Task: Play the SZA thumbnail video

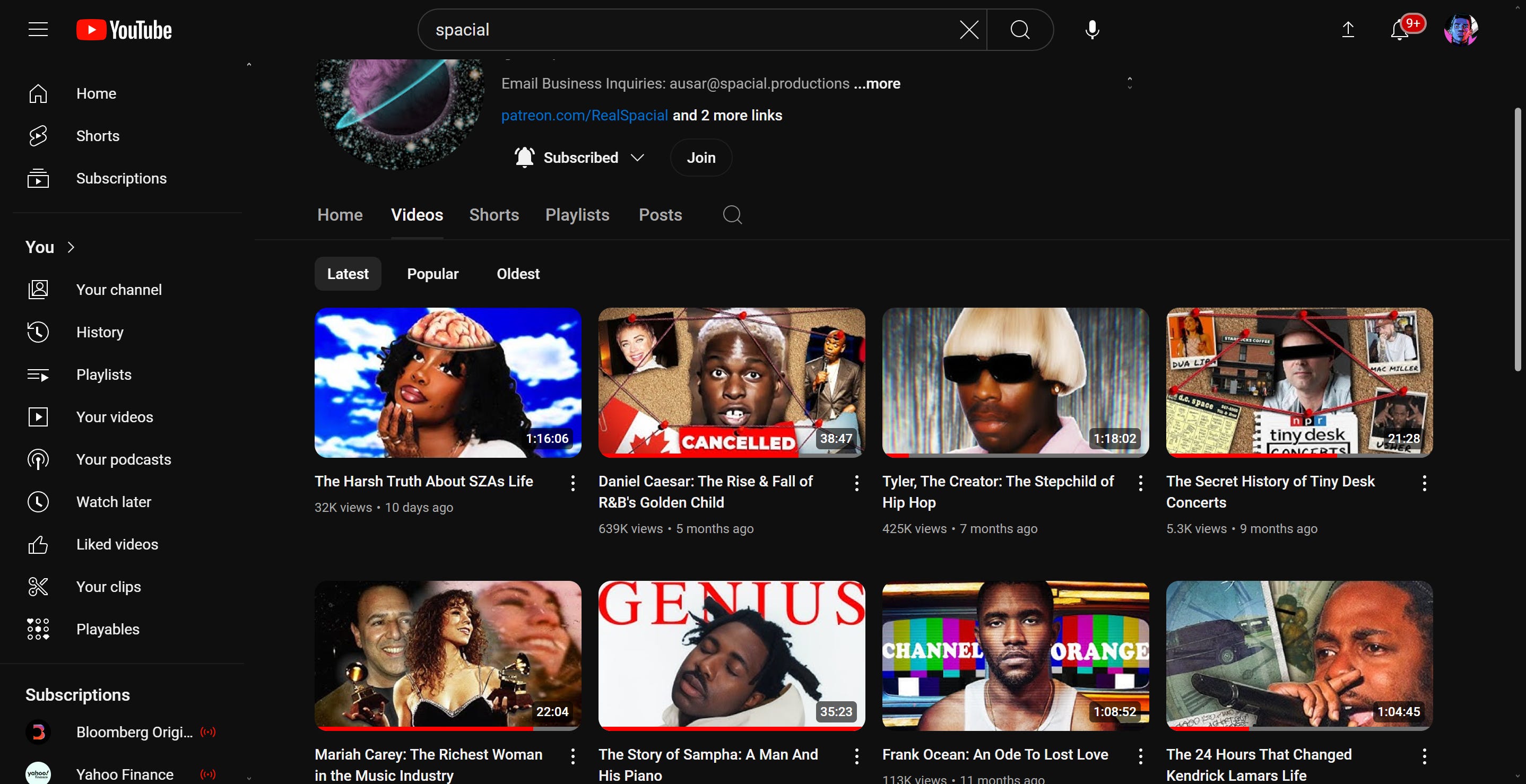Action: 447,382
